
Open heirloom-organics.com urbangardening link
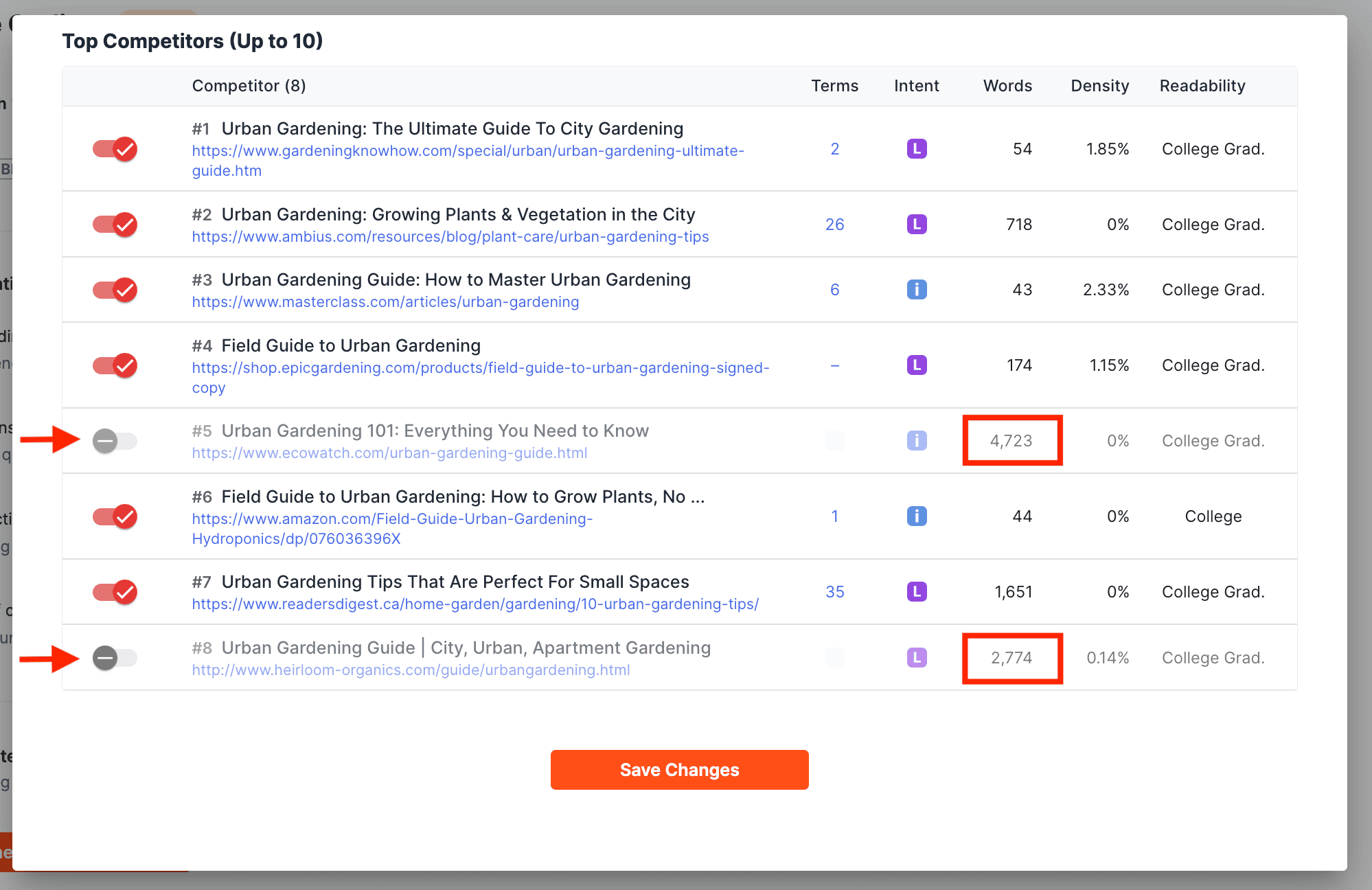point(411,670)
